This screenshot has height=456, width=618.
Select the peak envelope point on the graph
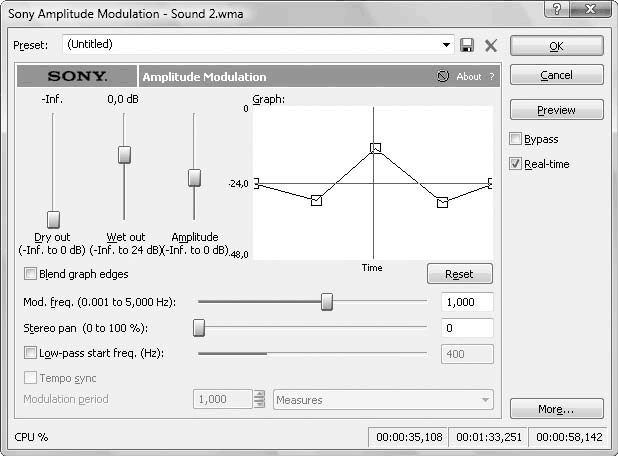[x=376, y=148]
